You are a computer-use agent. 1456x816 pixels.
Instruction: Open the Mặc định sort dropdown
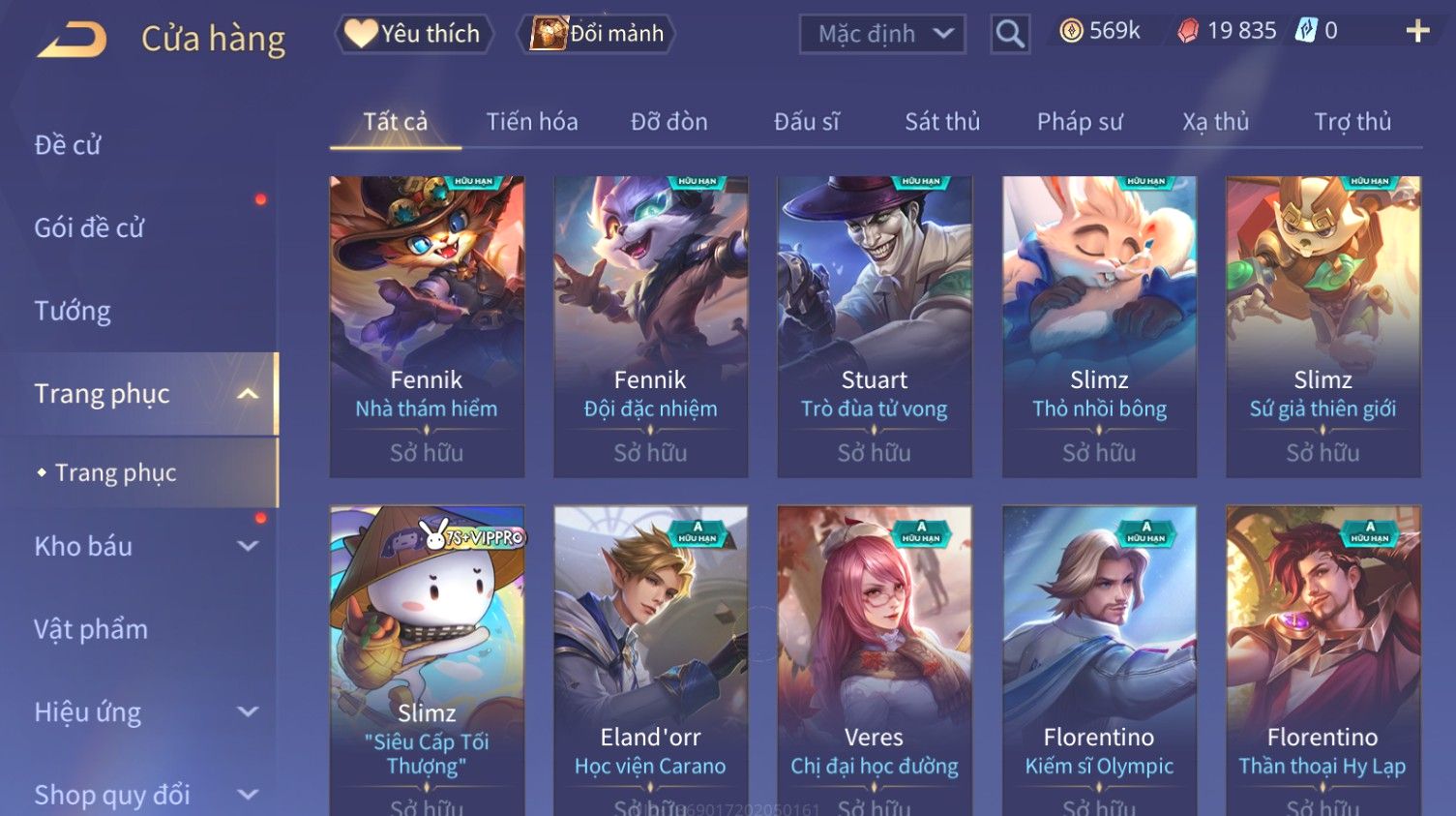tap(882, 35)
